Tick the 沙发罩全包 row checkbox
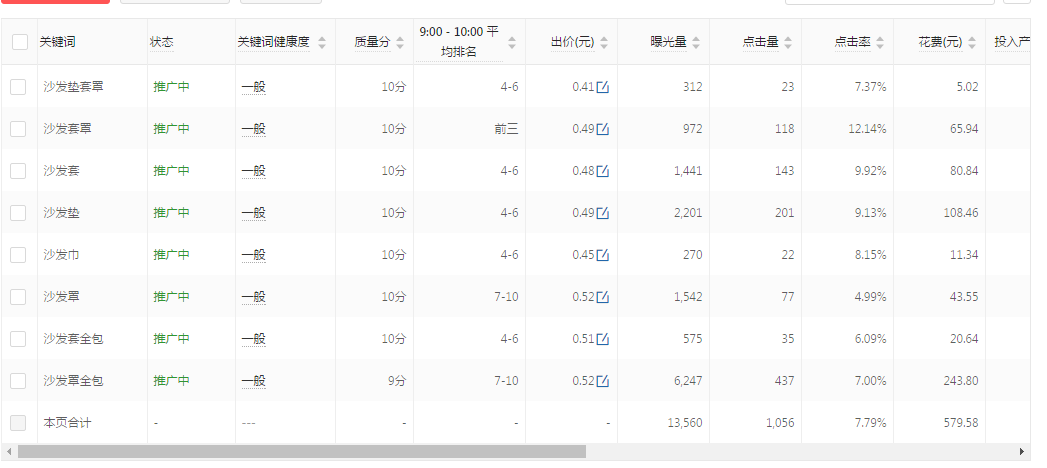Screen dimensions: 1047x468 click(x=18, y=381)
